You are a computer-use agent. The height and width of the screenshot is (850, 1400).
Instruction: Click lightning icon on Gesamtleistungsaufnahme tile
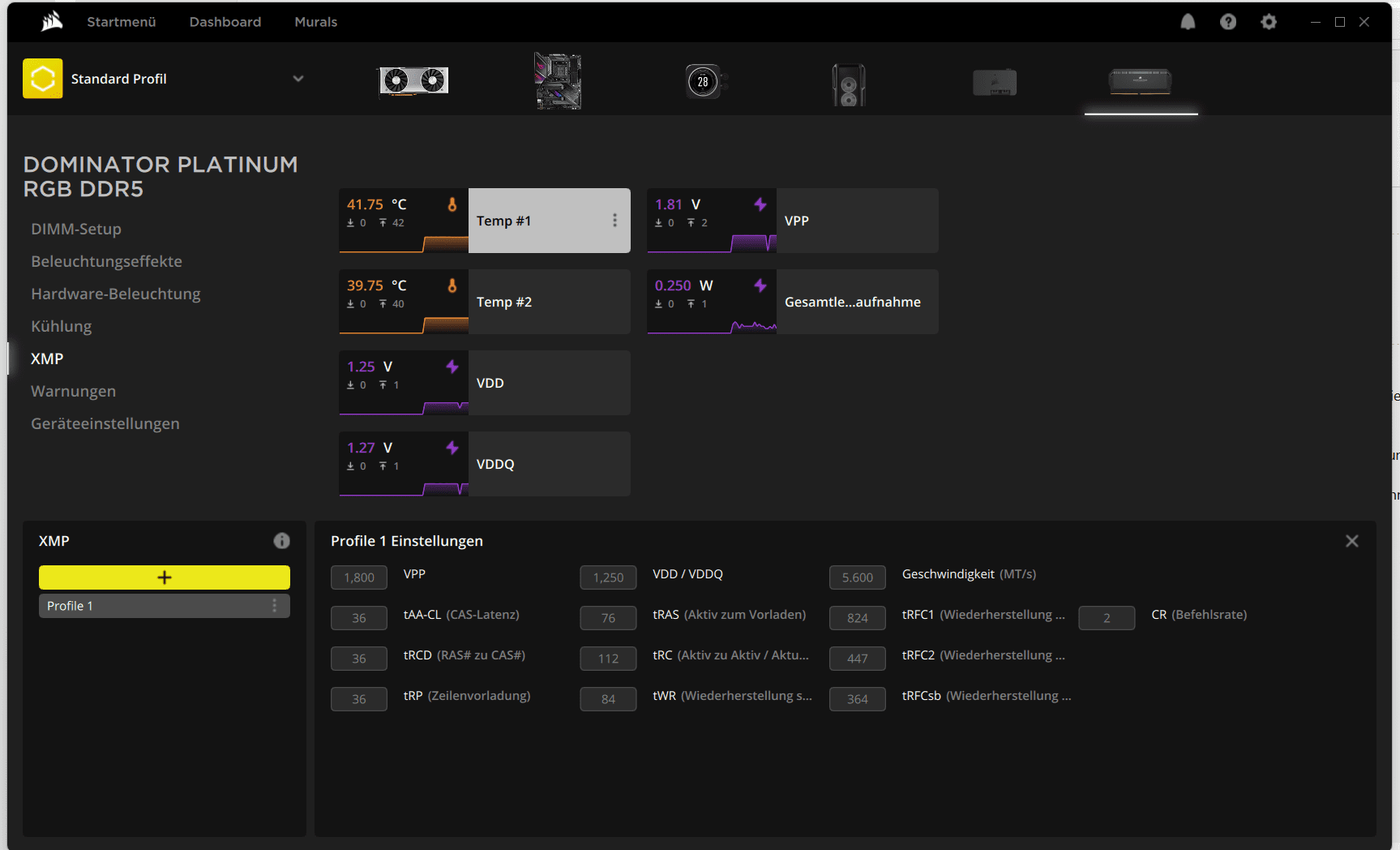[760, 285]
